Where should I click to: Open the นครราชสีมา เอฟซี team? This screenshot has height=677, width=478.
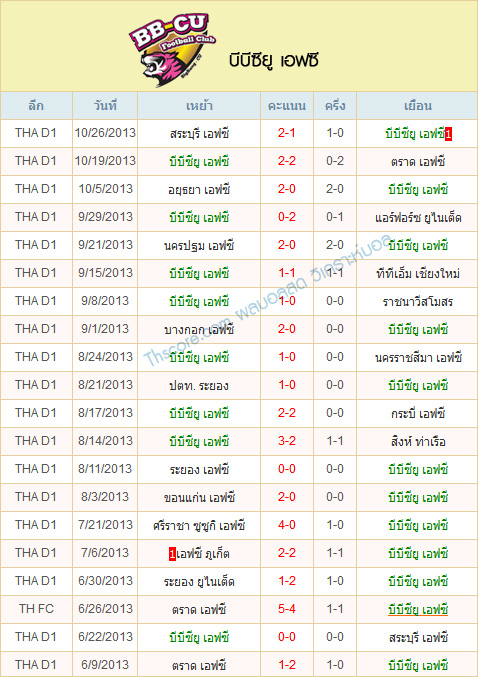(418, 357)
